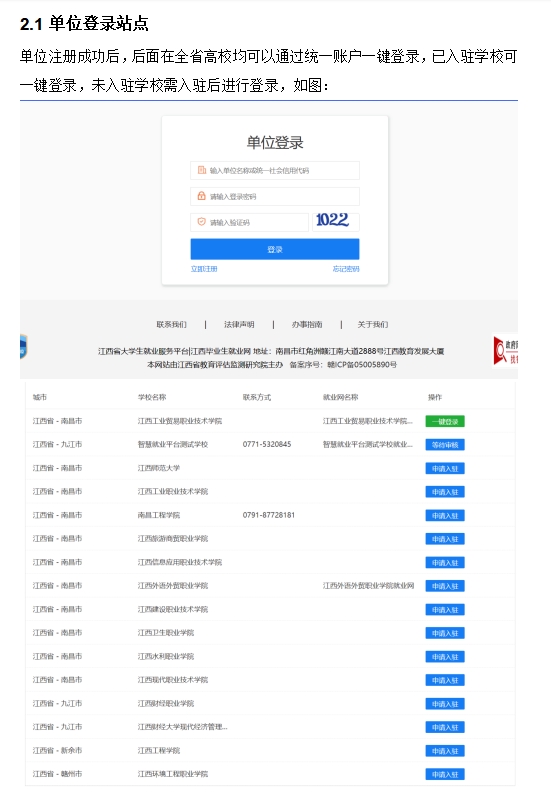Click the unit name or credit code field
The image size is (551, 804).
[275, 170]
